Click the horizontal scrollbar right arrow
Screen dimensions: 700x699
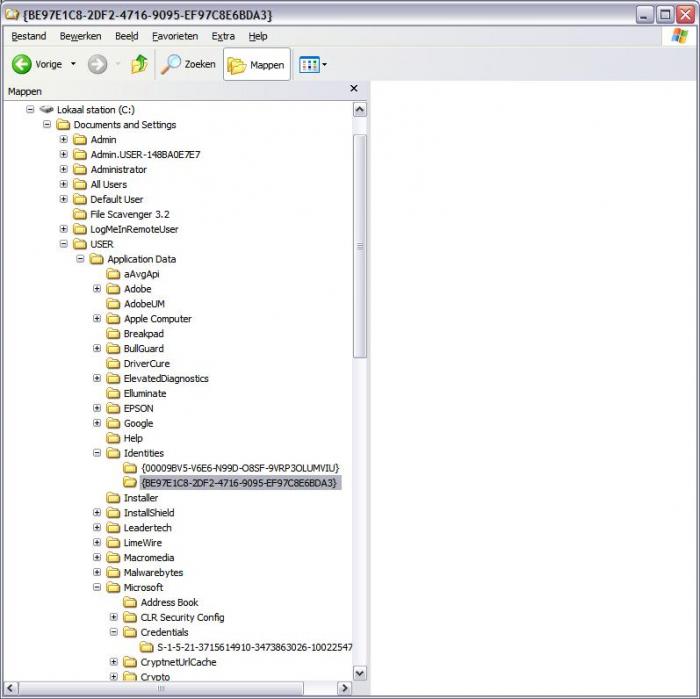(x=344, y=688)
